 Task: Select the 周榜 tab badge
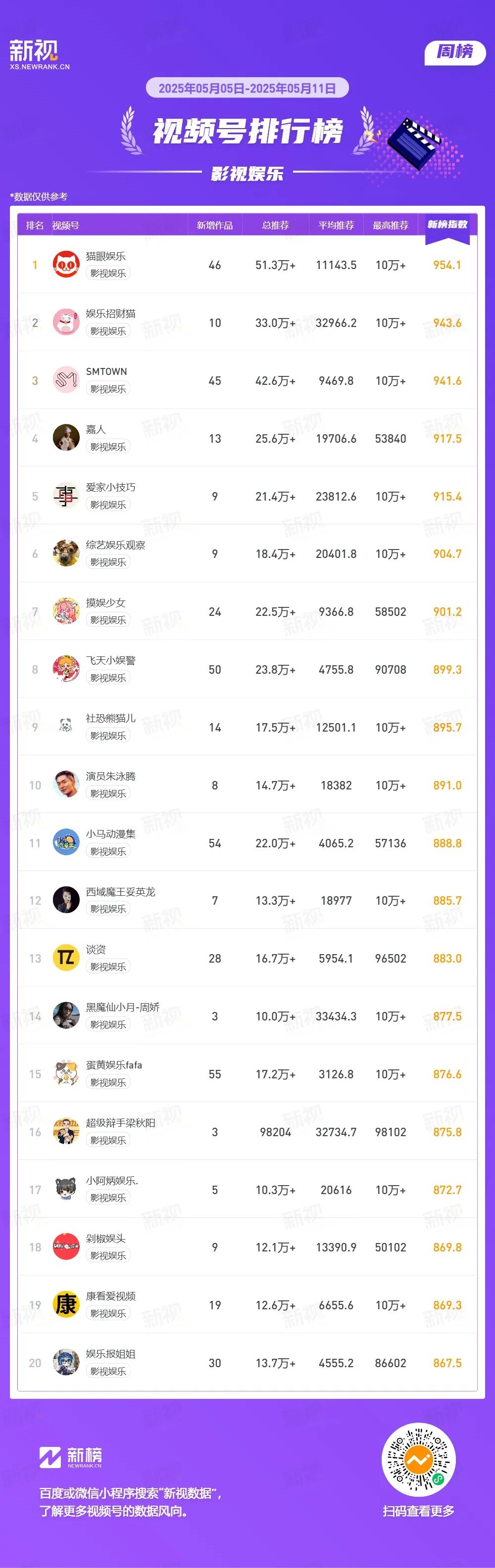pos(455,52)
